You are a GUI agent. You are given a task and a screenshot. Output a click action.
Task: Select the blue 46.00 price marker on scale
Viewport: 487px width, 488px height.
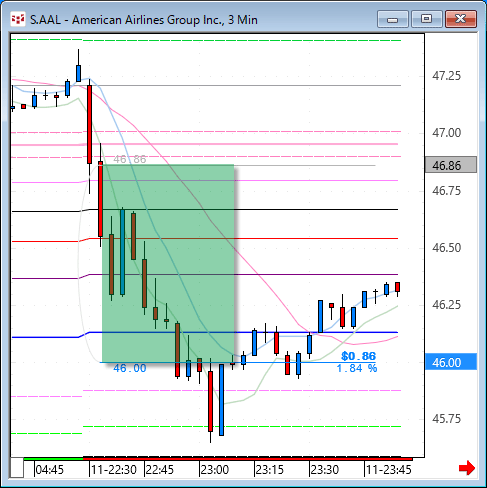tap(451, 362)
